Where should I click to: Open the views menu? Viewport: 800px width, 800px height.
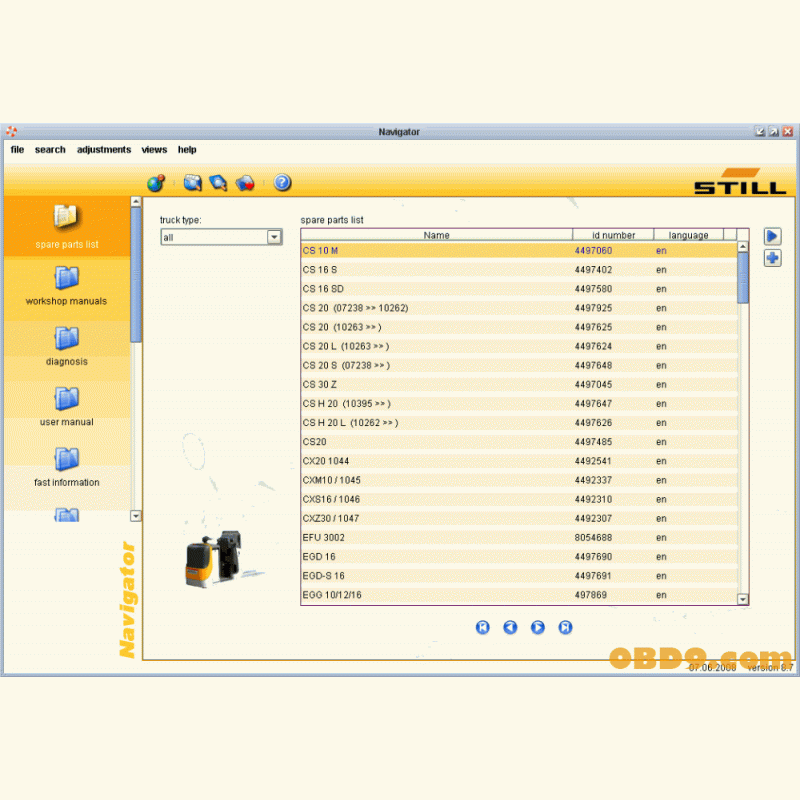click(154, 149)
